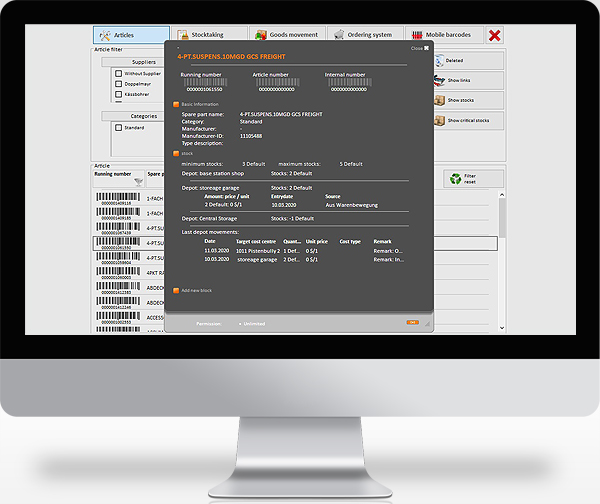The width and height of the screenshot is (600, 504).
Task: Click Add new block
Action: click(177, 291)
